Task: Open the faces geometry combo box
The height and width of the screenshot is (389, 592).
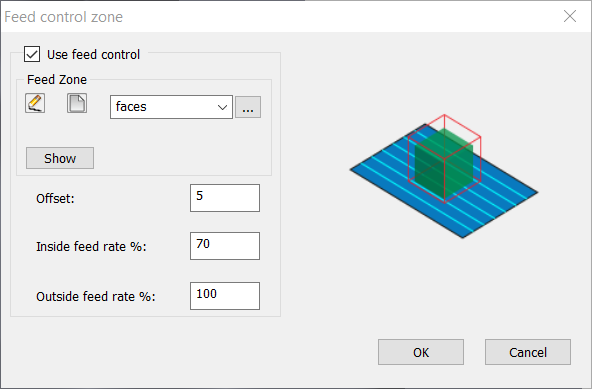Action: [x=171, y=107]
